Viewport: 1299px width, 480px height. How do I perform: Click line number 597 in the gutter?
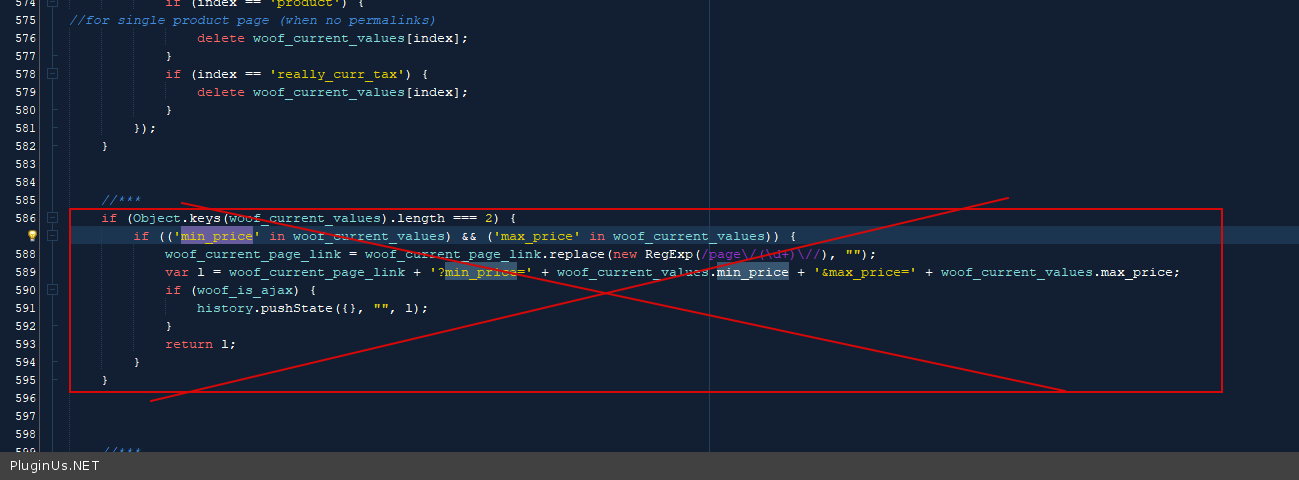coord(26,416)
